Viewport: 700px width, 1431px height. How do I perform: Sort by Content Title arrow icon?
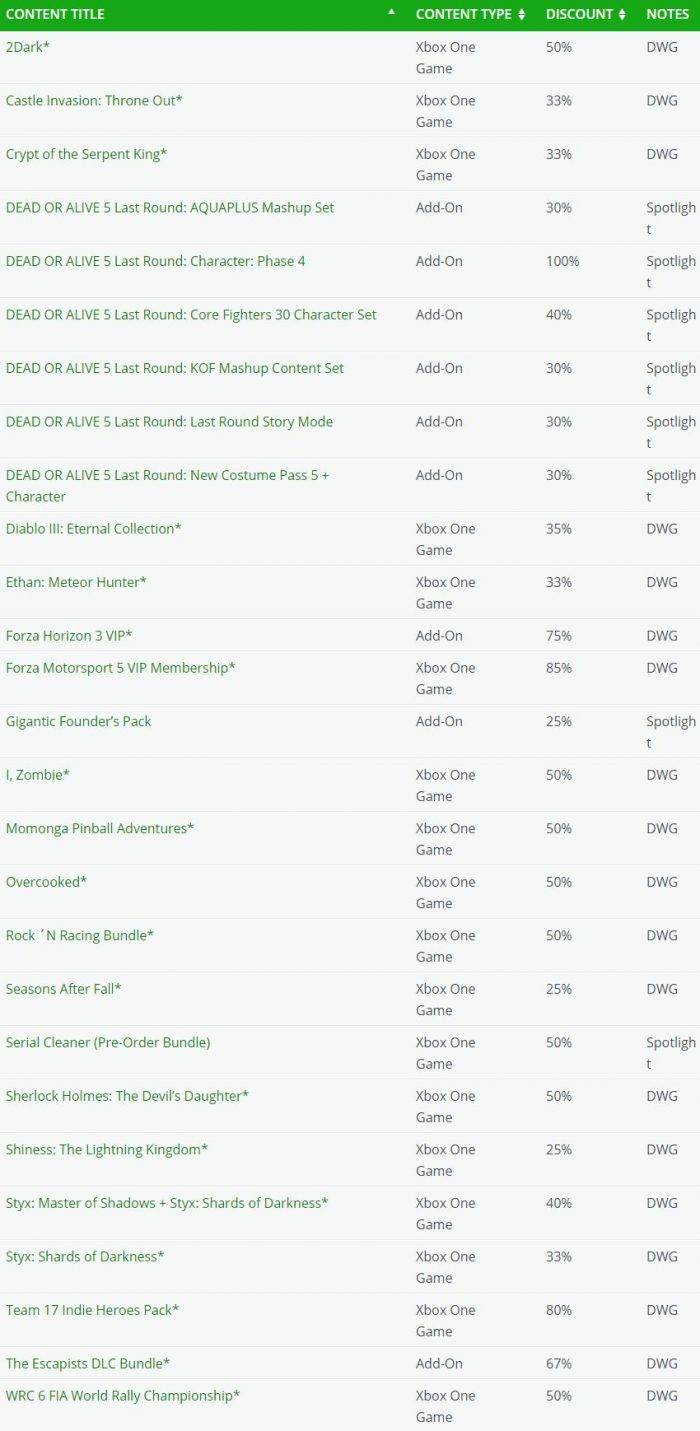(x=392, y=12)
